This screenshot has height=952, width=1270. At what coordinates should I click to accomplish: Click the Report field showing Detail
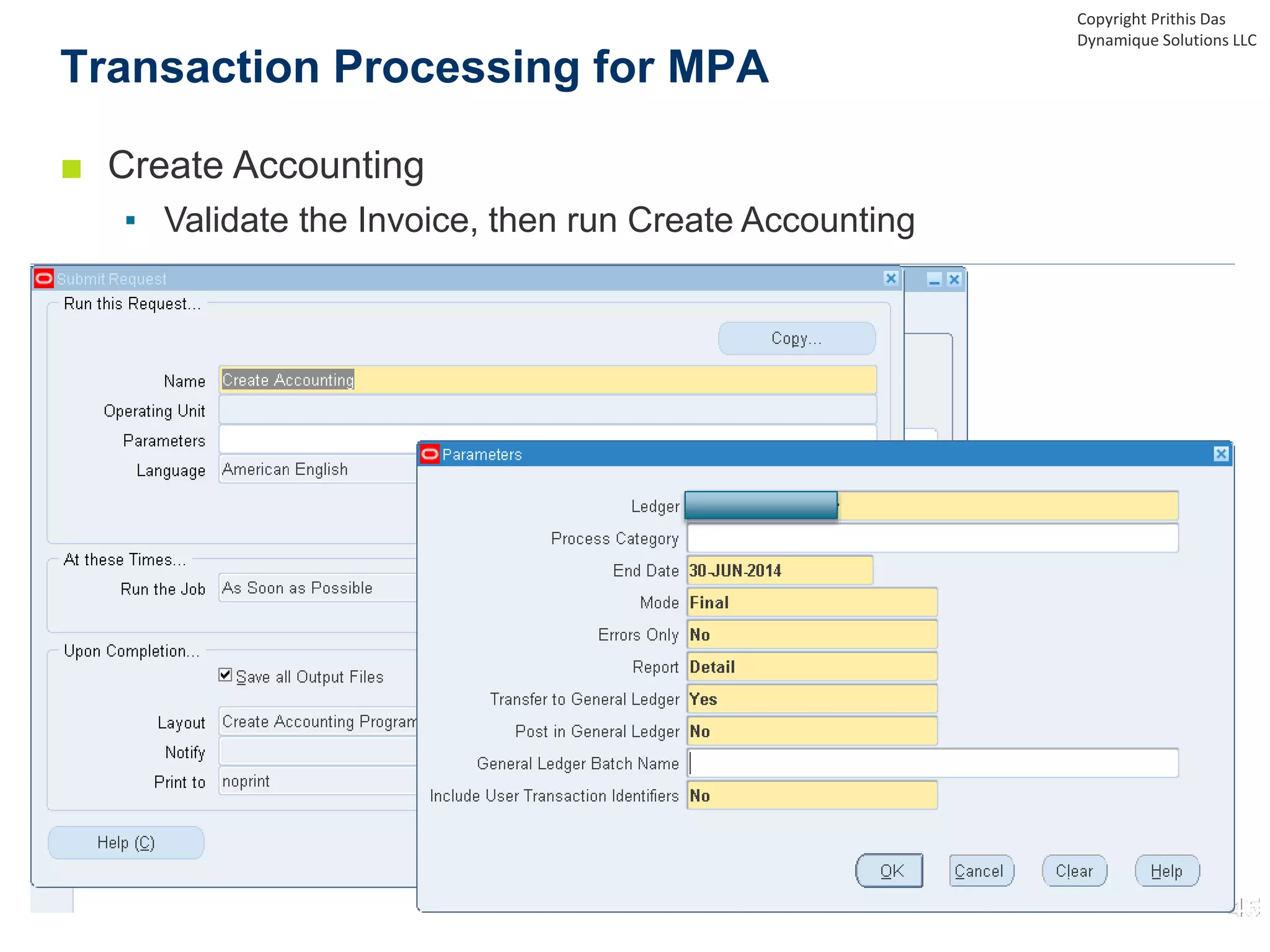812,667
